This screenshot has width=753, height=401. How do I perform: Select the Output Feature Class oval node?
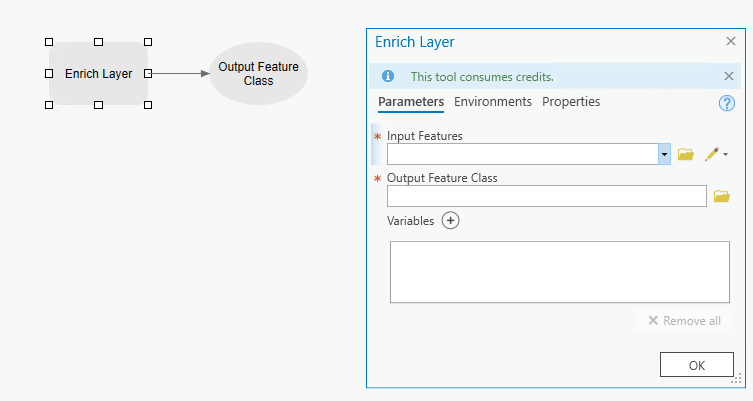pyautogui.click(x=258, y=73)
